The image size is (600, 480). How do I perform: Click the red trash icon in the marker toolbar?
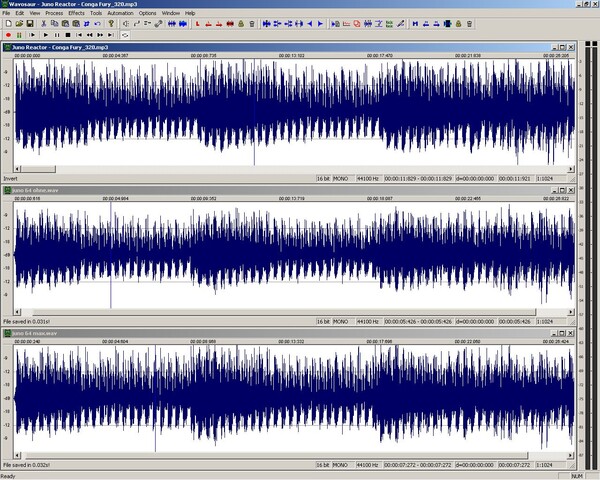click(252, 24)
